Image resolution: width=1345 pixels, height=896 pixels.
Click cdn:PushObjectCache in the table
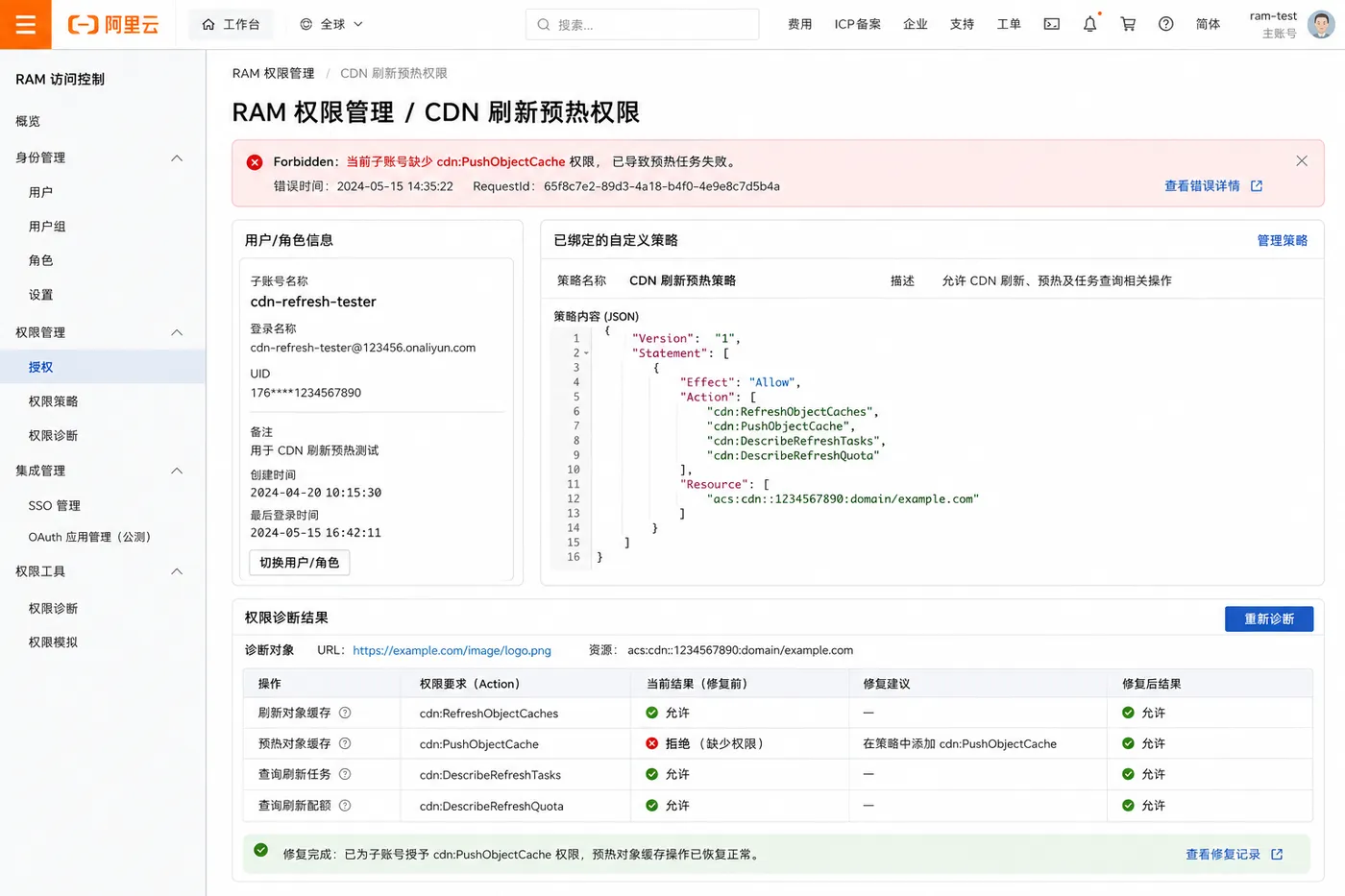tap(478, 744)
